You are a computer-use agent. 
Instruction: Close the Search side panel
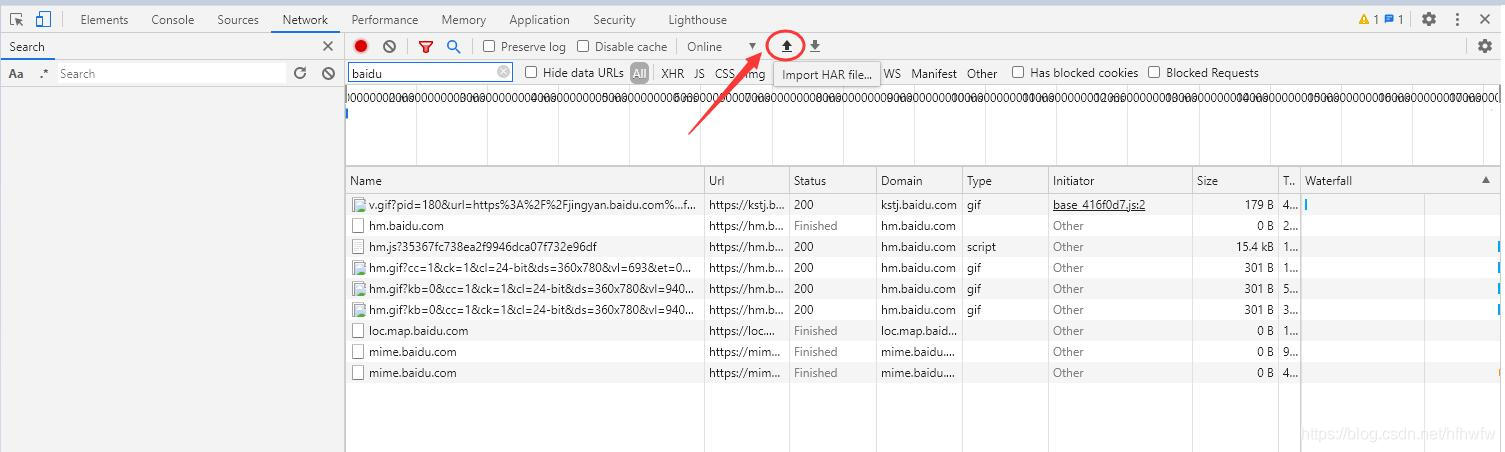tap(328, 46)
